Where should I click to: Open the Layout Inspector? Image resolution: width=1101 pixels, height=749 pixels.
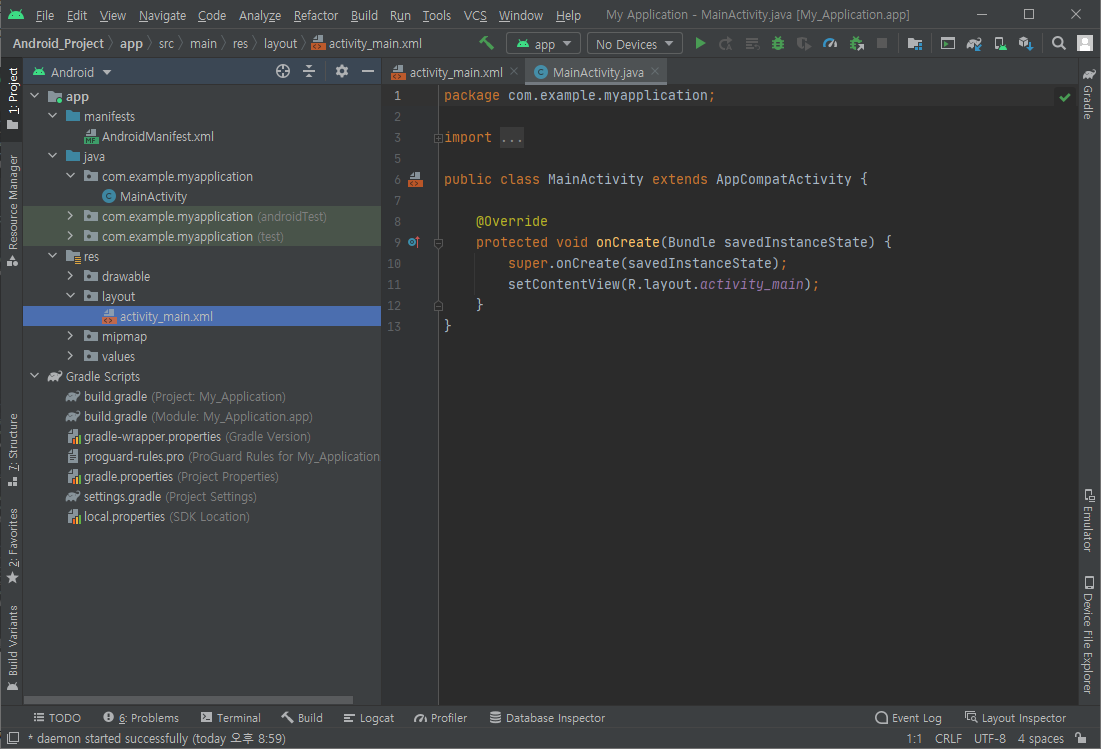[1015, 718]
